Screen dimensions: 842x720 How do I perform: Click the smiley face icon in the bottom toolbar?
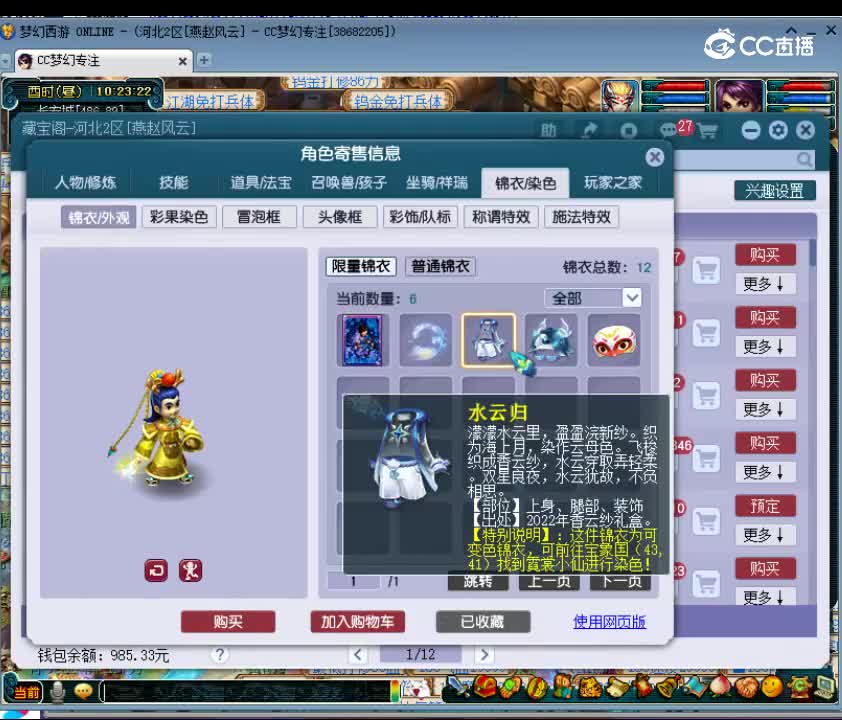coord(772,686)
